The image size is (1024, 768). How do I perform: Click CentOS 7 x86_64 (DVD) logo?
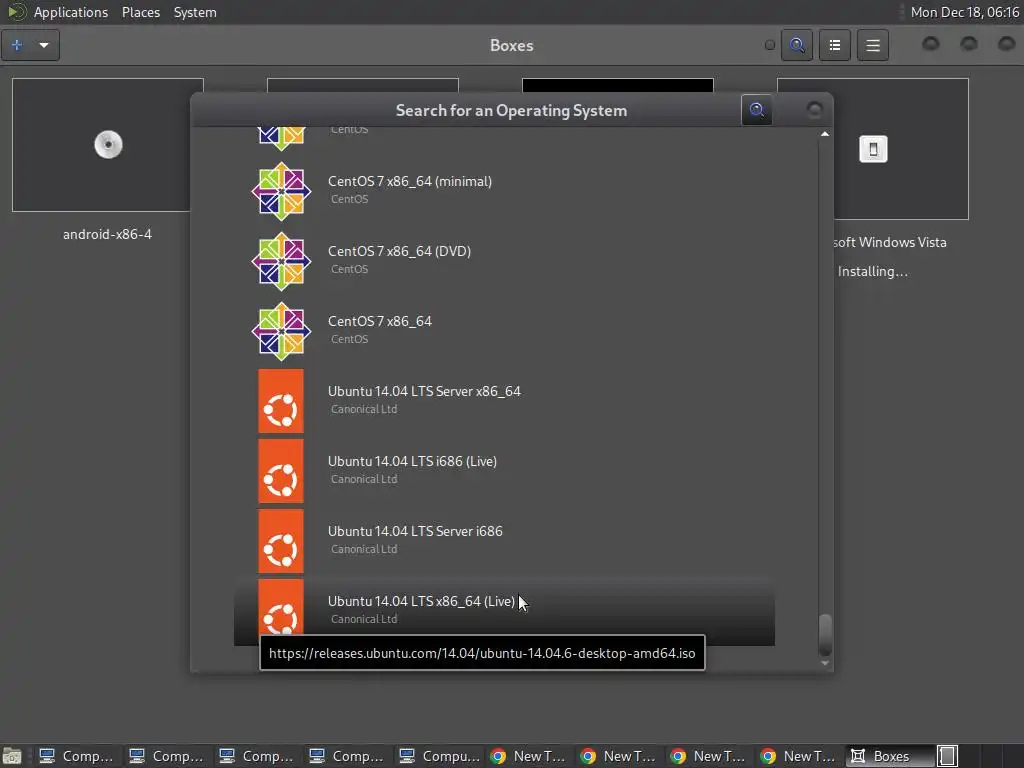pos(281,261)
